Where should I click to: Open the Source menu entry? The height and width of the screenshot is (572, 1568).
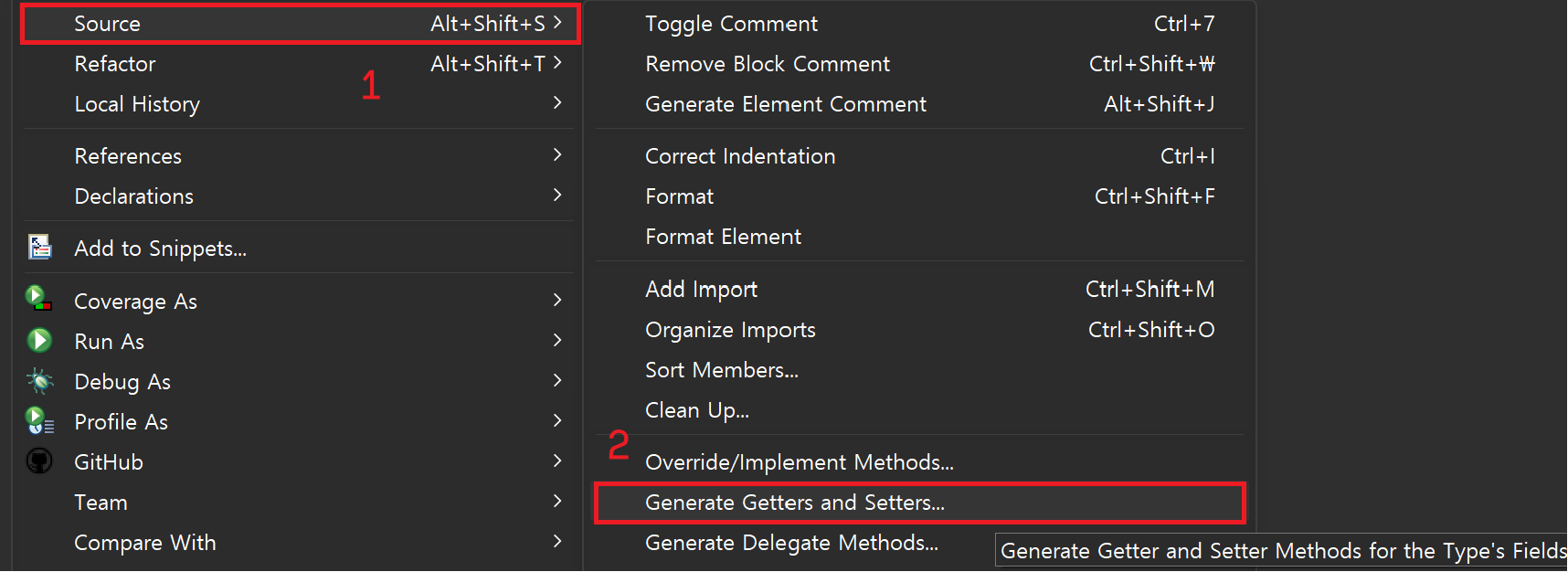click(300, 24)
